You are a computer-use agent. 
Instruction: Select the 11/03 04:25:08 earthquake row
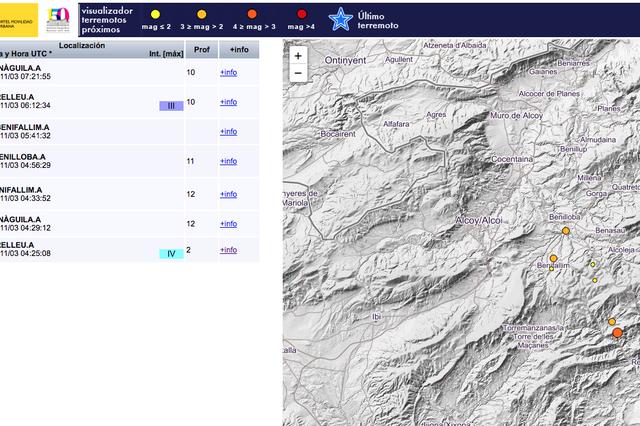[x=129, y=249]
